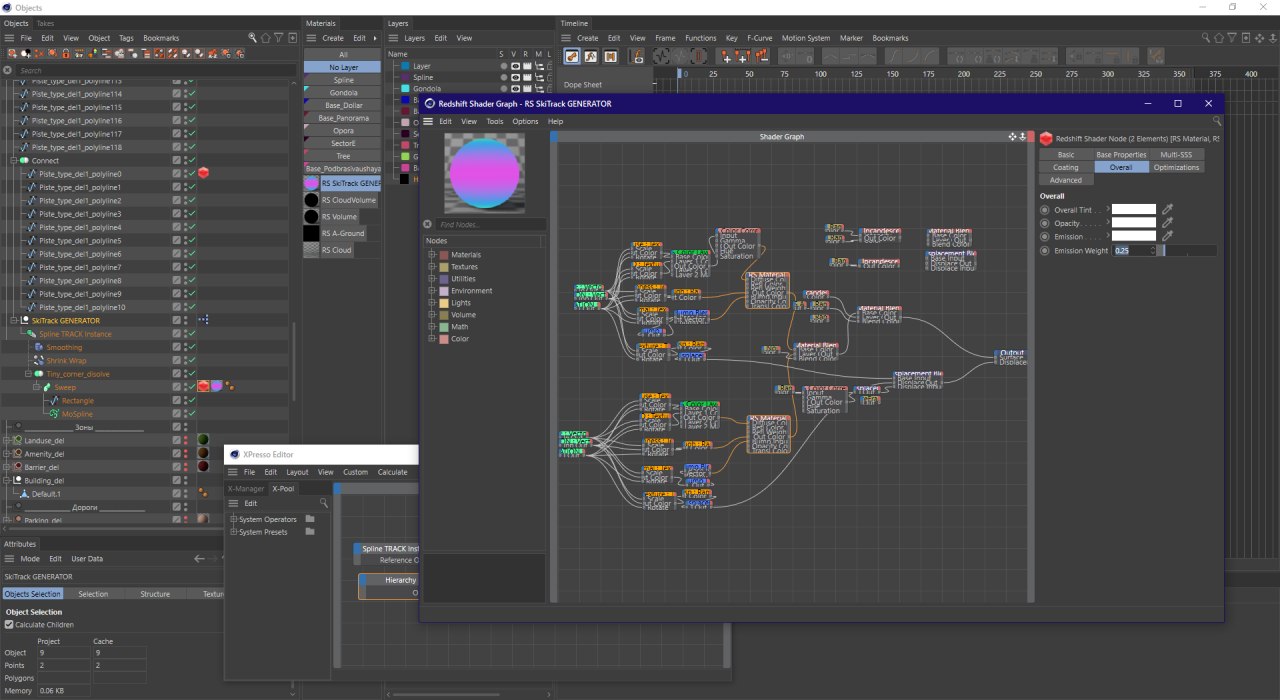This screenshot has height=700, width=1280.
Task: Toggle the Calculate Children checkbox
Action: 9,625
